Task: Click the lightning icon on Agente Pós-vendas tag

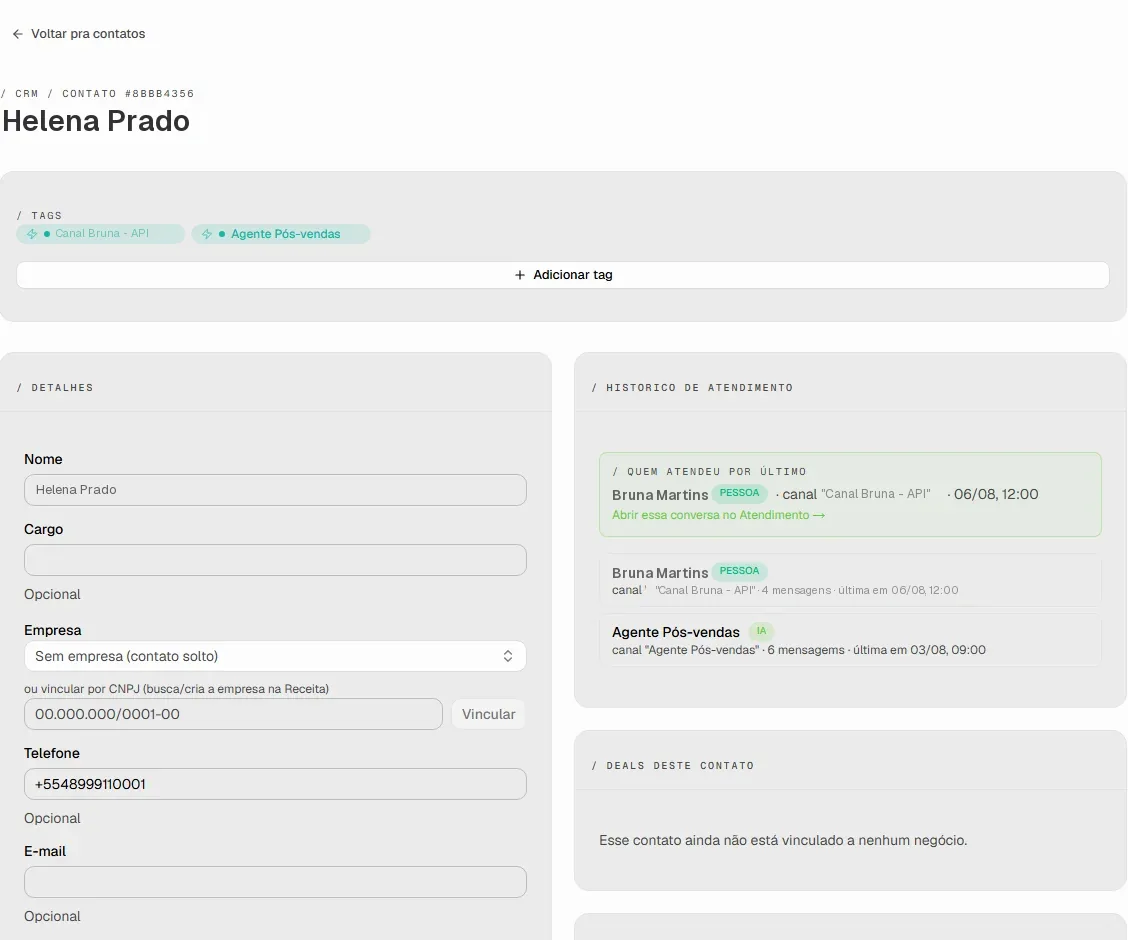Action: point(207,234)
